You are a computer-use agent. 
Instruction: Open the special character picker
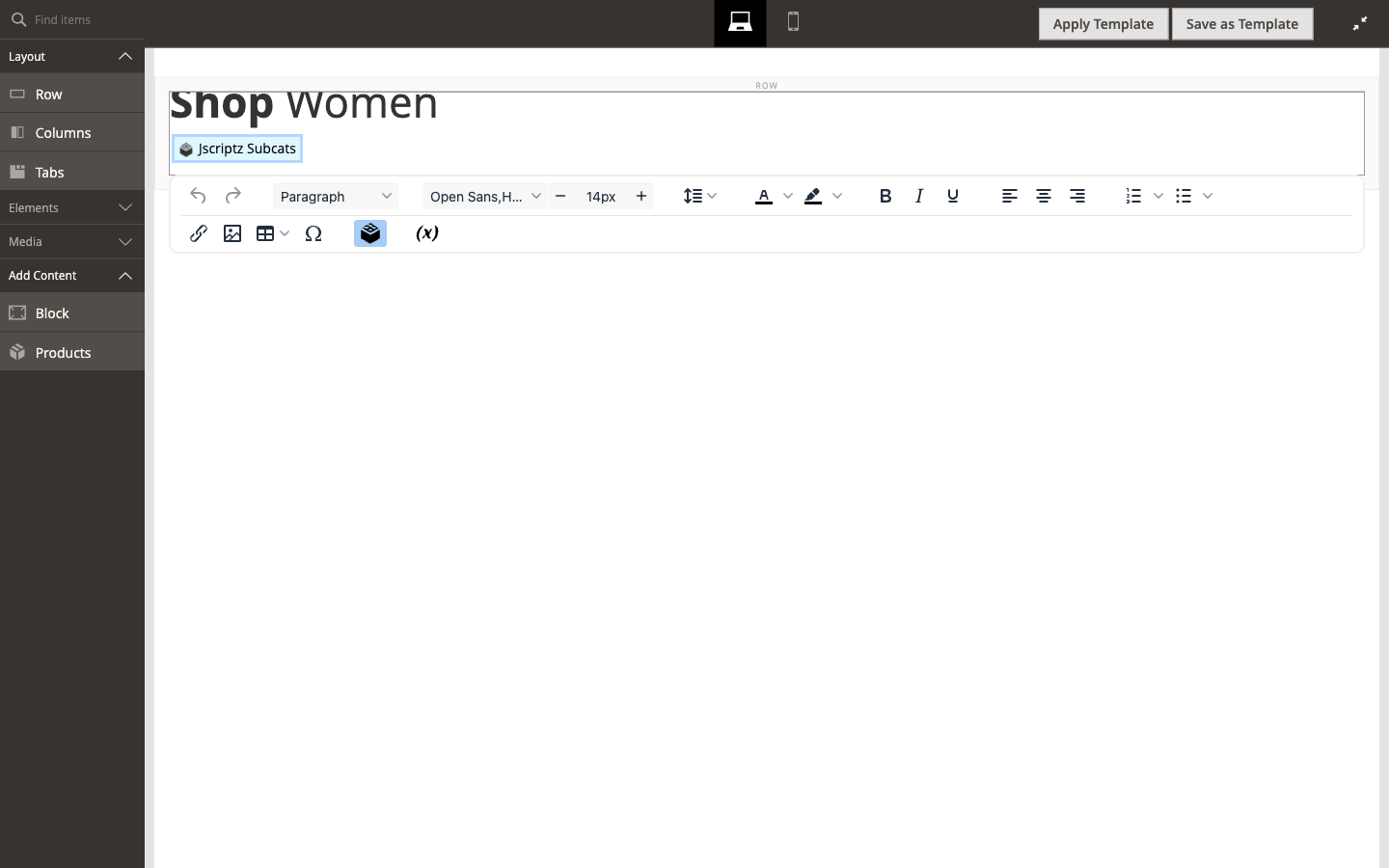pyautogui.click(x=313, y=232)
